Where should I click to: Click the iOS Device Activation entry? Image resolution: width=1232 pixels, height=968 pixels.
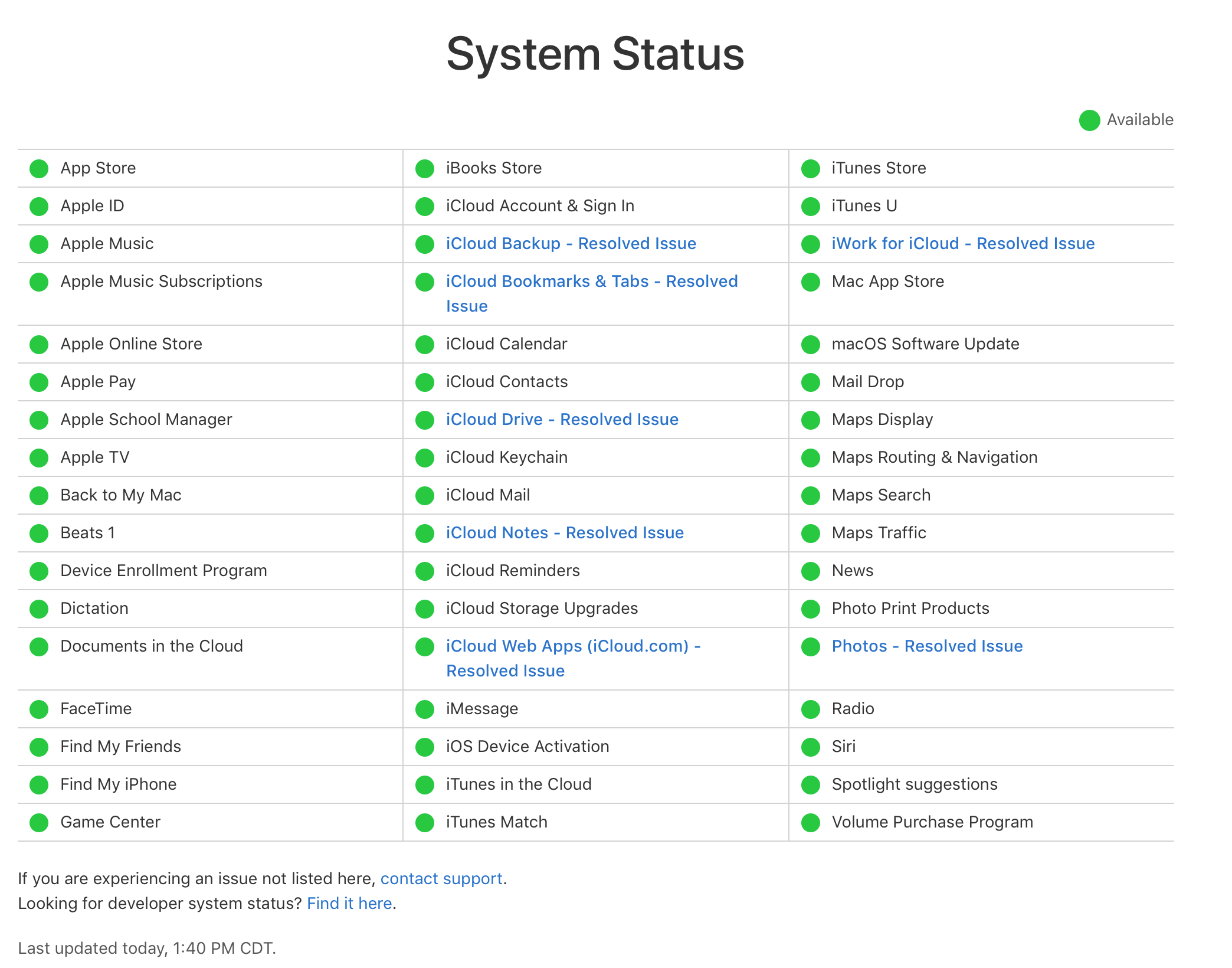point(527,747)
